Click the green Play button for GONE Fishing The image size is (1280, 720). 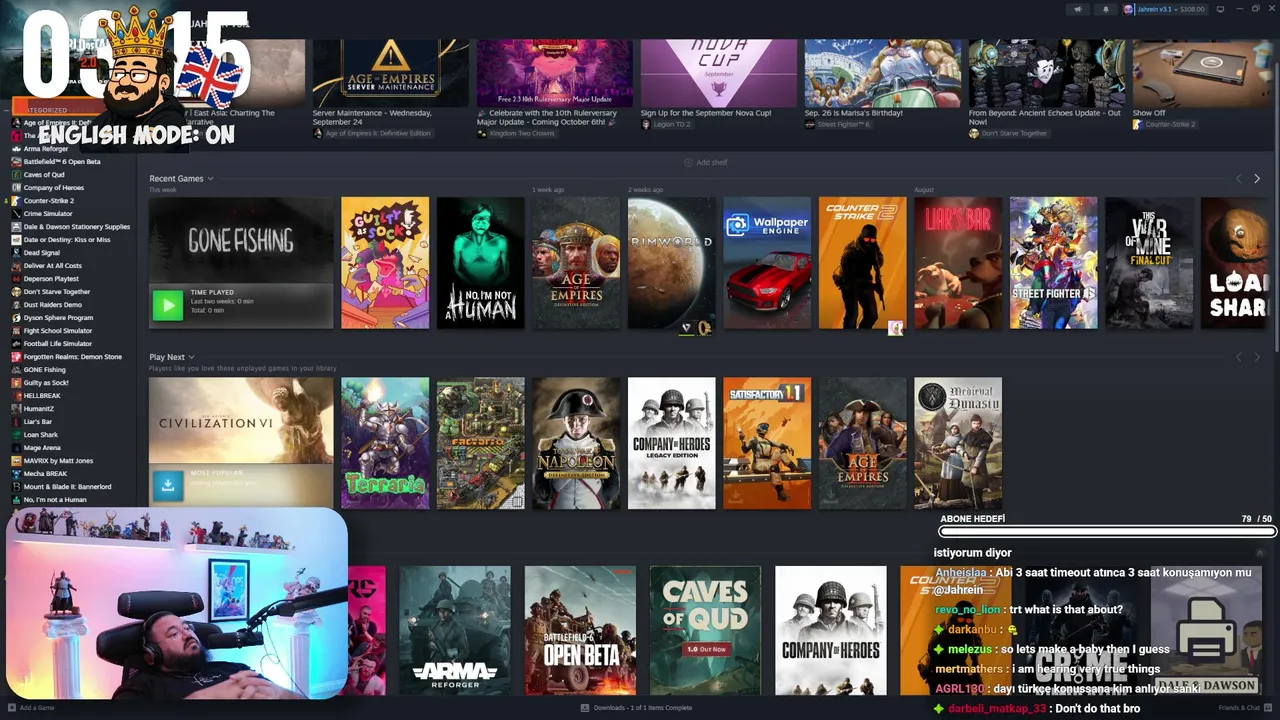coord(167,305)
